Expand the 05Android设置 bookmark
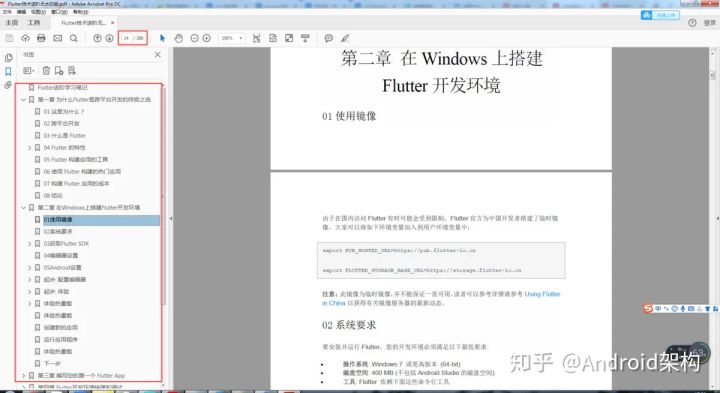720x393 pixels. tap(29, 268)
